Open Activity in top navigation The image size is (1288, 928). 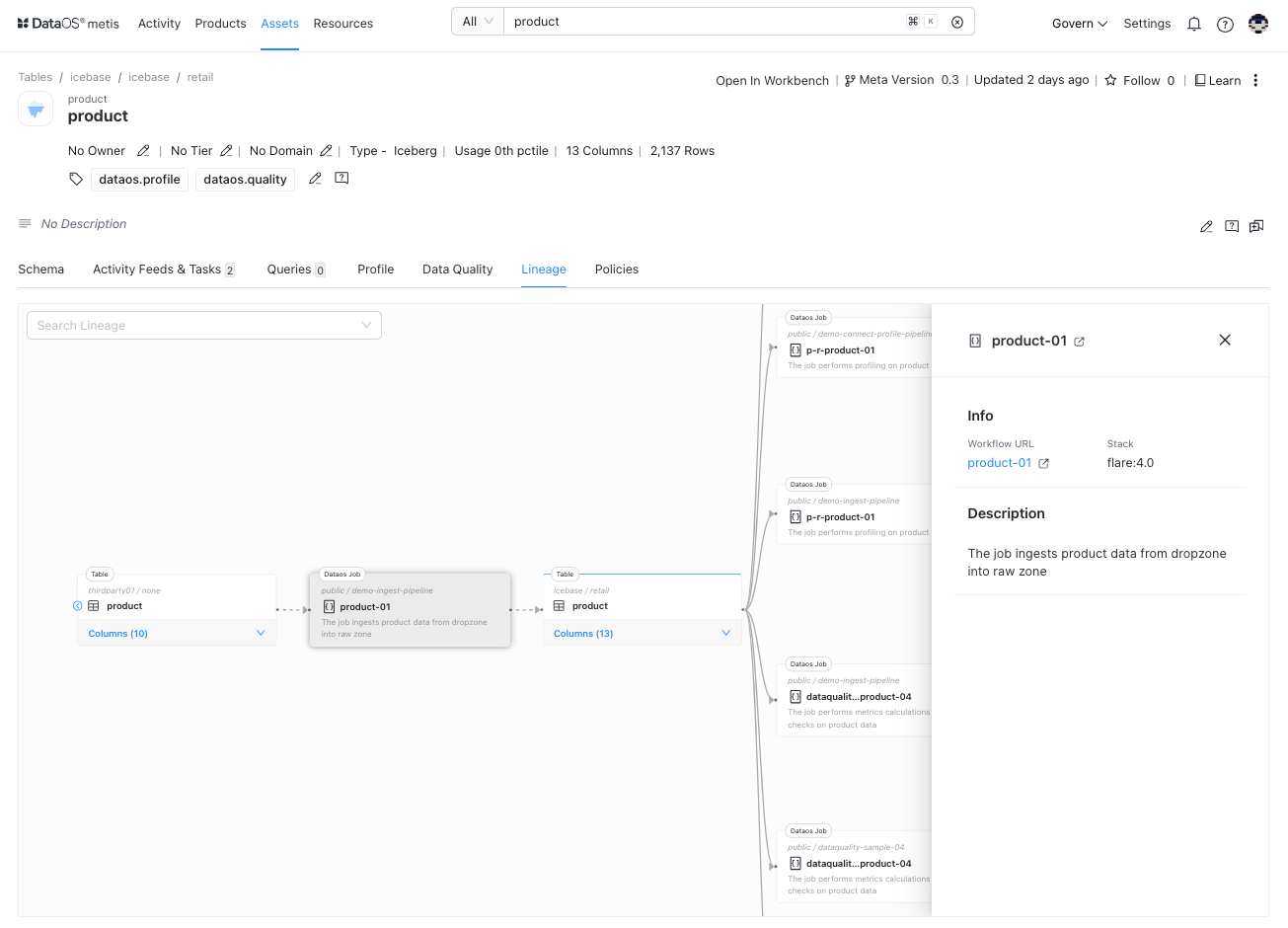coord(159,24)
